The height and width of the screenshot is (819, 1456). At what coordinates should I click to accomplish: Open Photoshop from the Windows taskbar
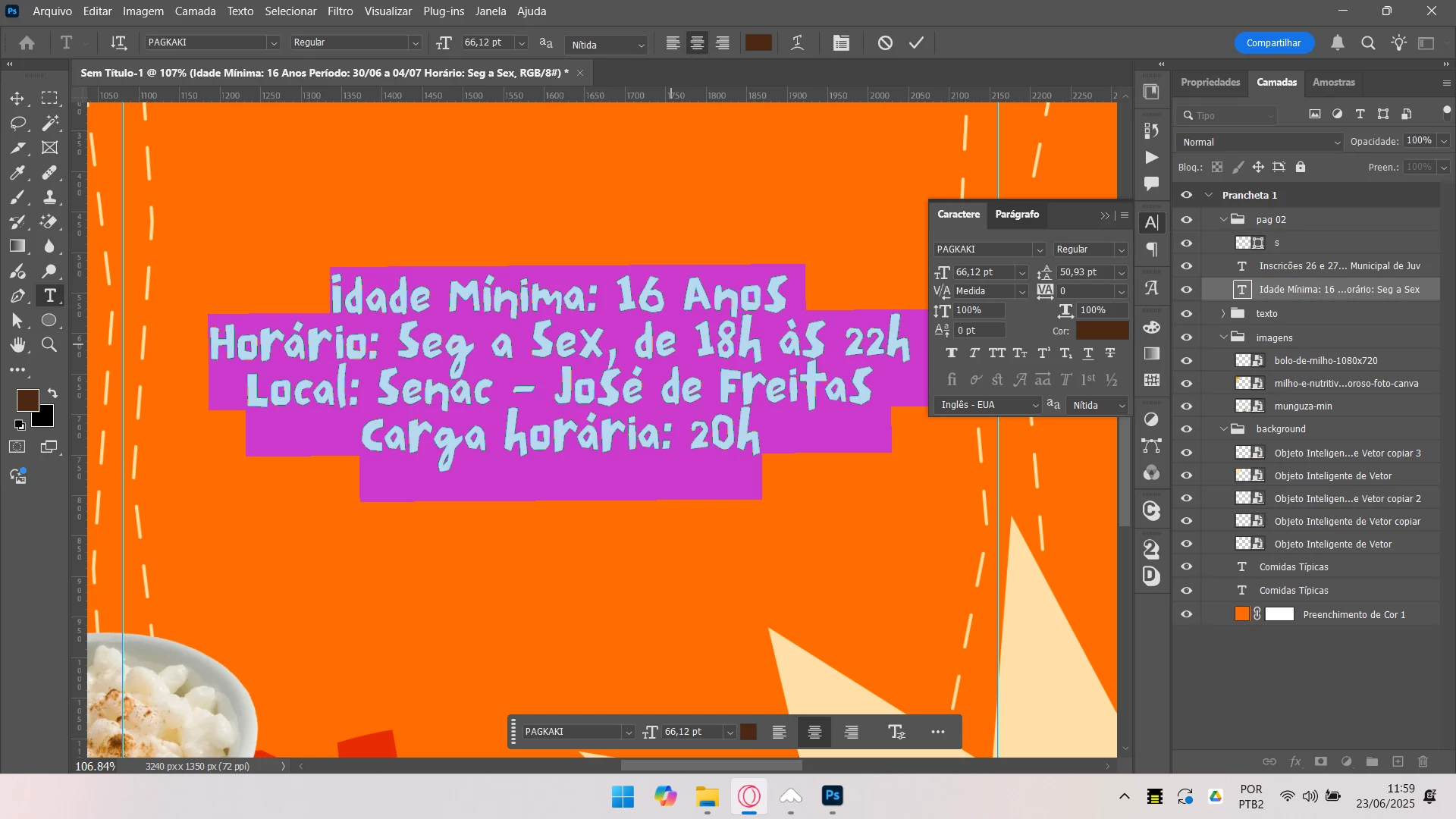pyautogui.click(x=832, y=796)
